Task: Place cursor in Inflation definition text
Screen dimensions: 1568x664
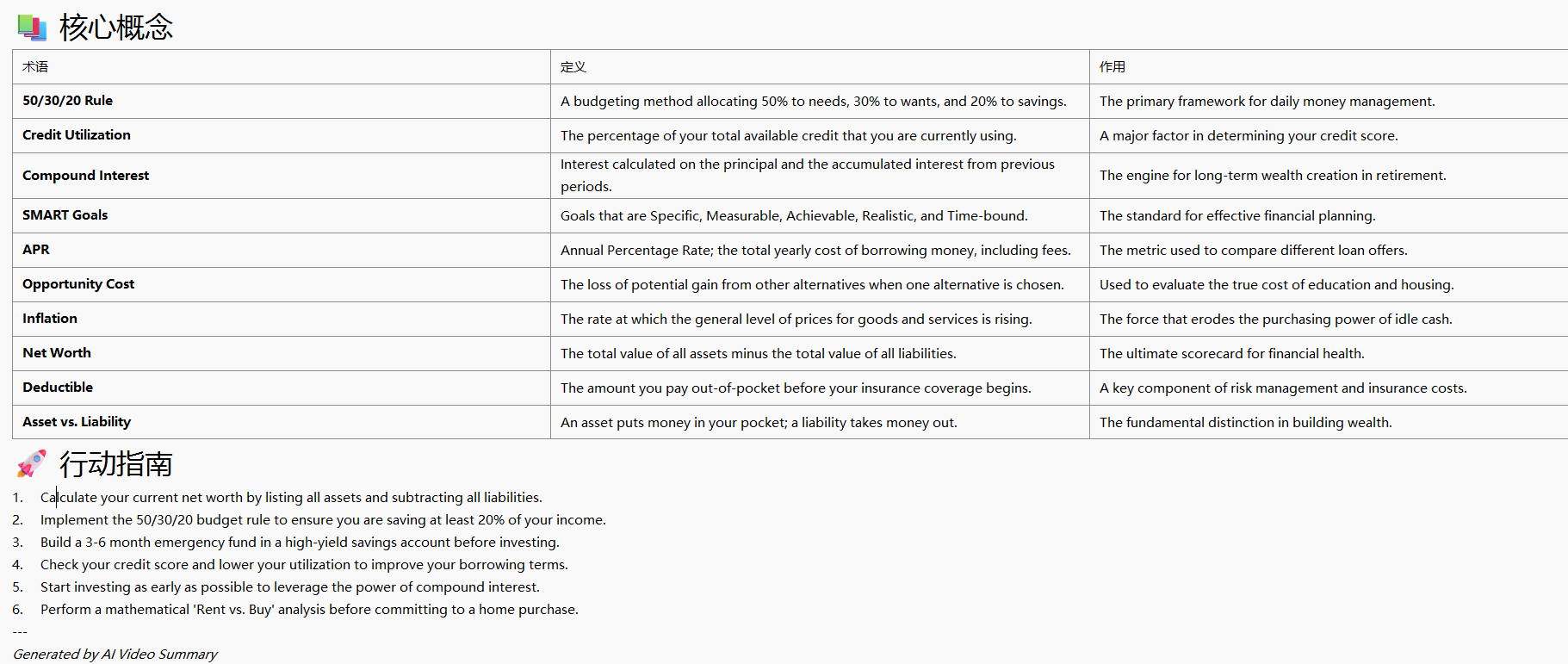Action: point(796,320)
